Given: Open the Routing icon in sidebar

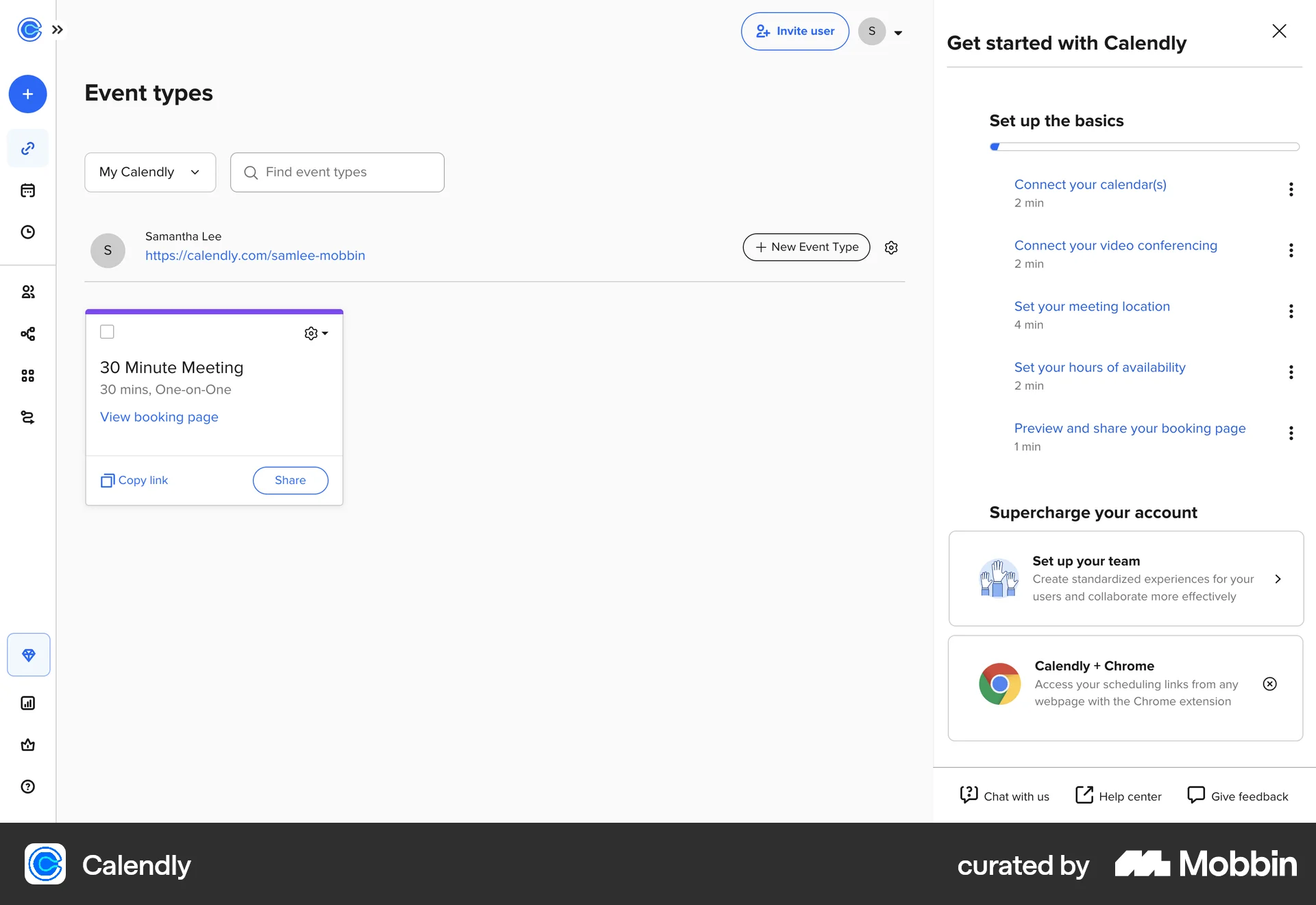Looking at the screenshot, I should pos(27,418).
